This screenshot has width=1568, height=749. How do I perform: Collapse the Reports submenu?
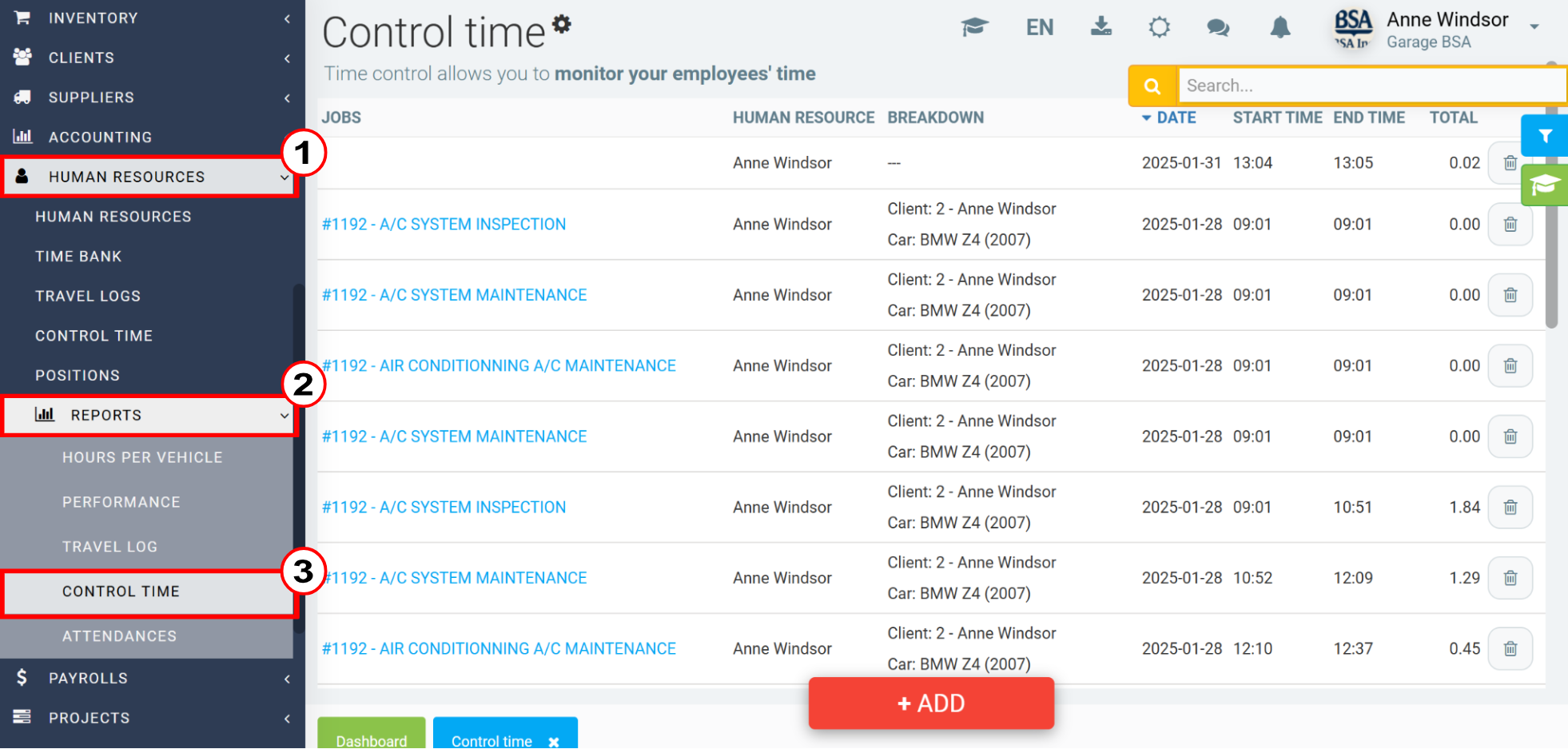(149, 415)
